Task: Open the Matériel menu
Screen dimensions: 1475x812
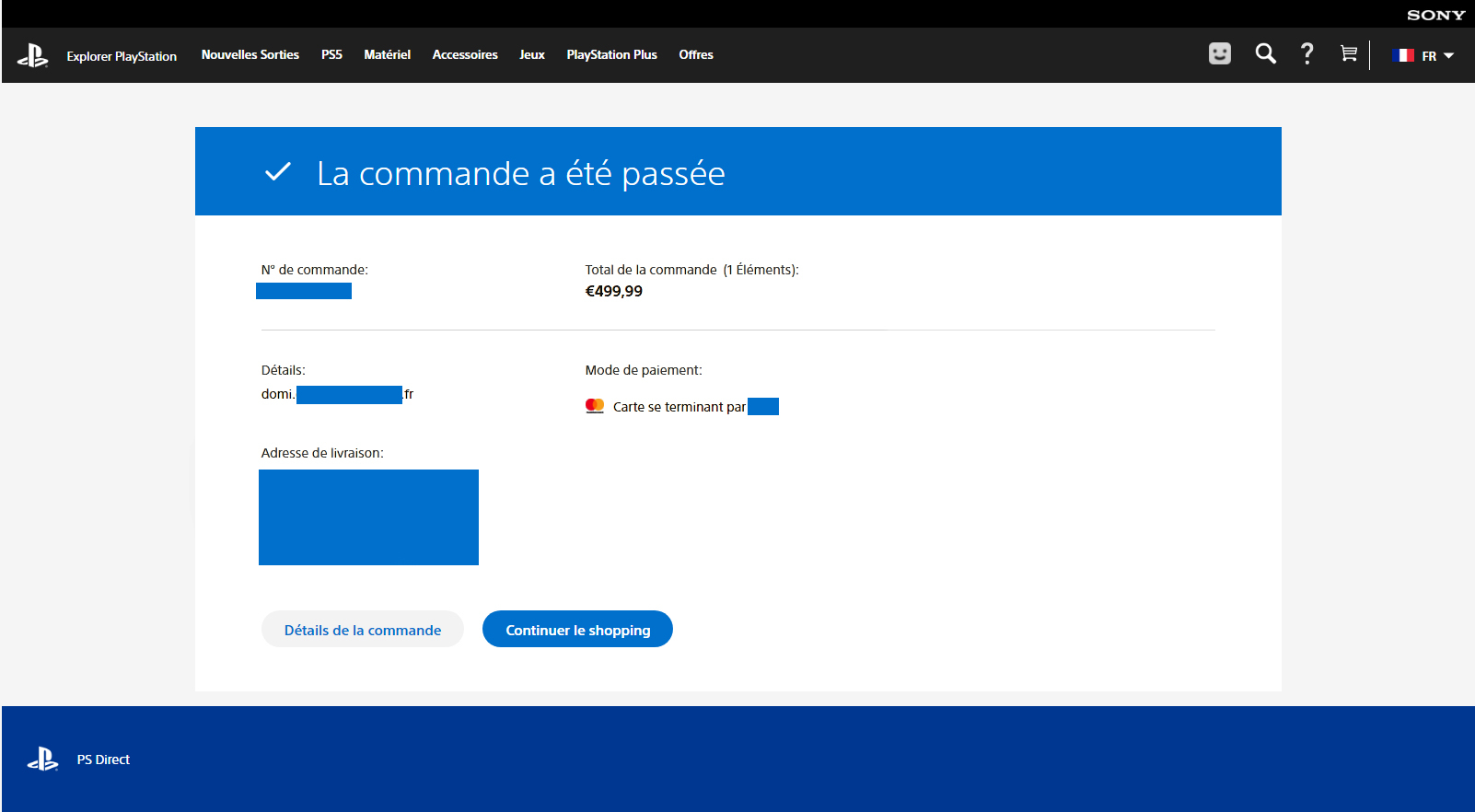Action: (387, 55)
